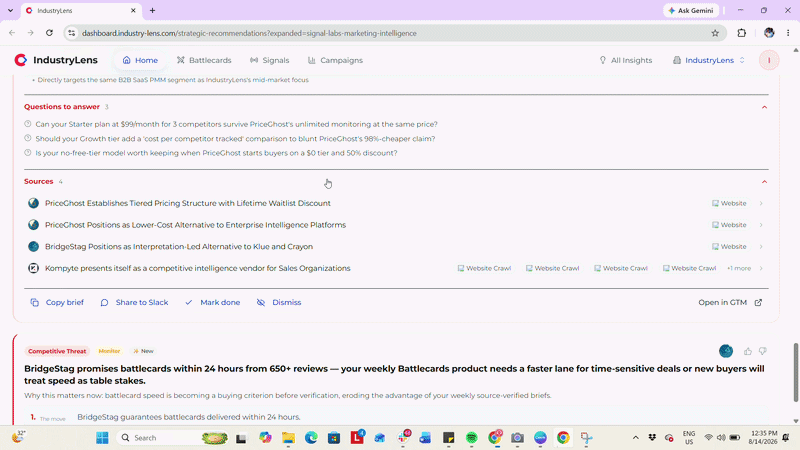Click Copy brief
This screenshot has height=450, width=800.
tap(57, 303)
